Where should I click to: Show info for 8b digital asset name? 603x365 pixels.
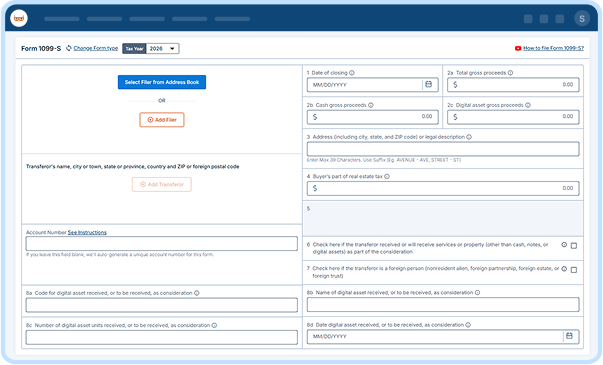(477, 293)
